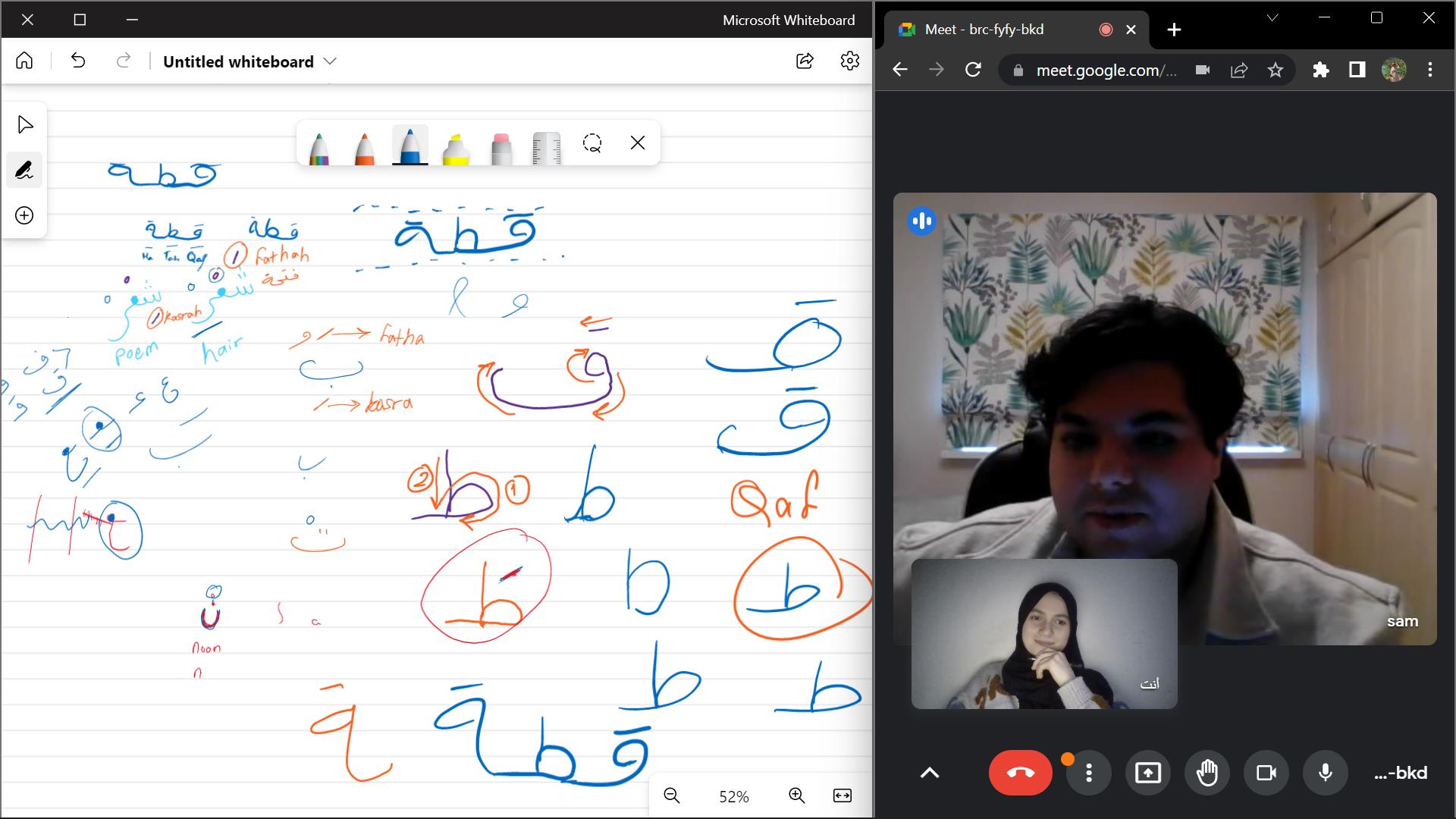1456x819 pixels.
Task: Turn the camera on or off
Action: (x=1266, y=773)
